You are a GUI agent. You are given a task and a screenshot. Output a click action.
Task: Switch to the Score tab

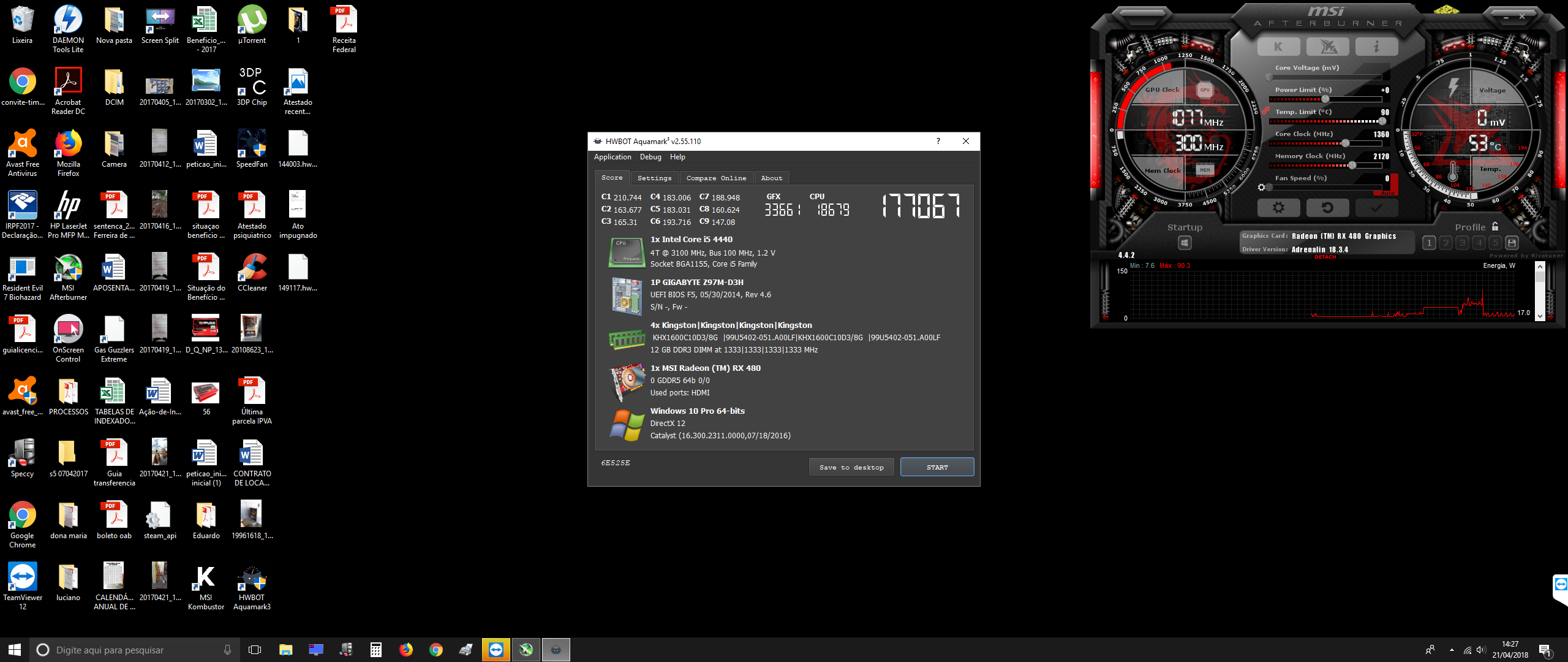click(x=612, y=178)
